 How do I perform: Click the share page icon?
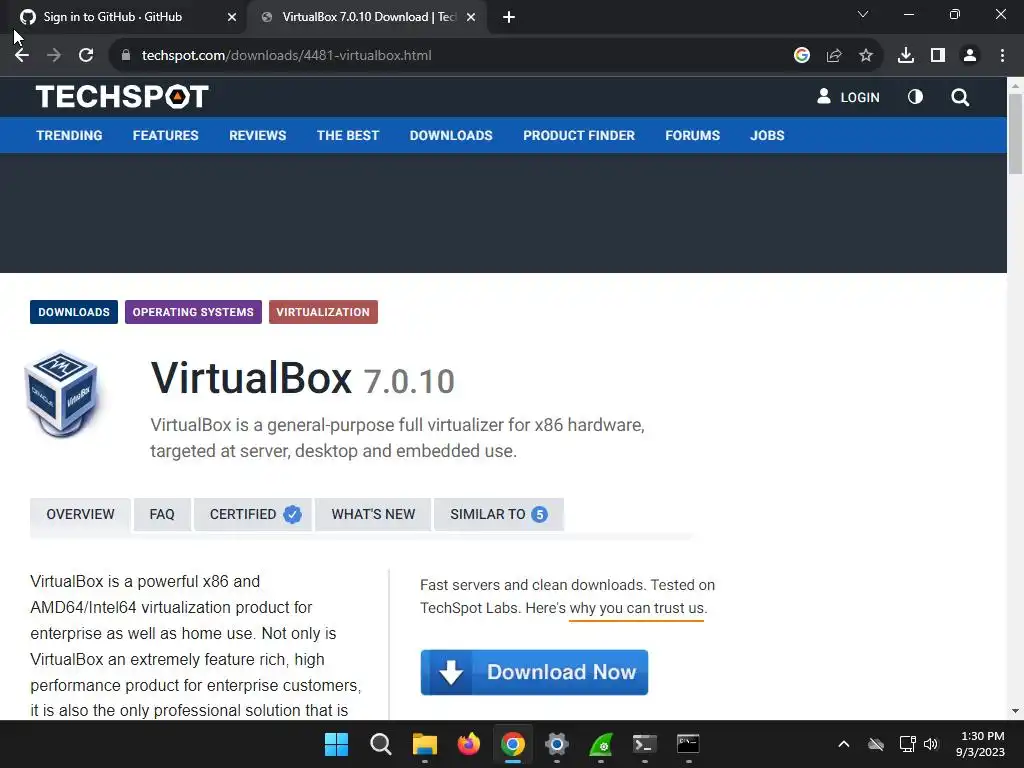point(834,56)
